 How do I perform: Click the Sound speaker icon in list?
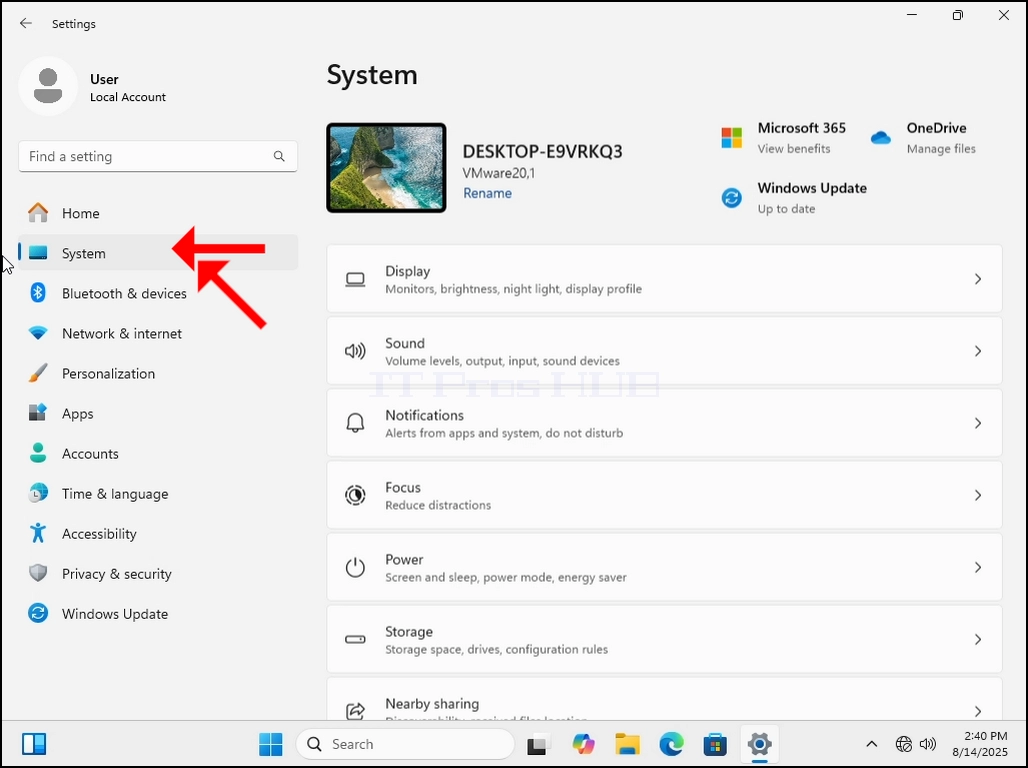coord(355,352)
